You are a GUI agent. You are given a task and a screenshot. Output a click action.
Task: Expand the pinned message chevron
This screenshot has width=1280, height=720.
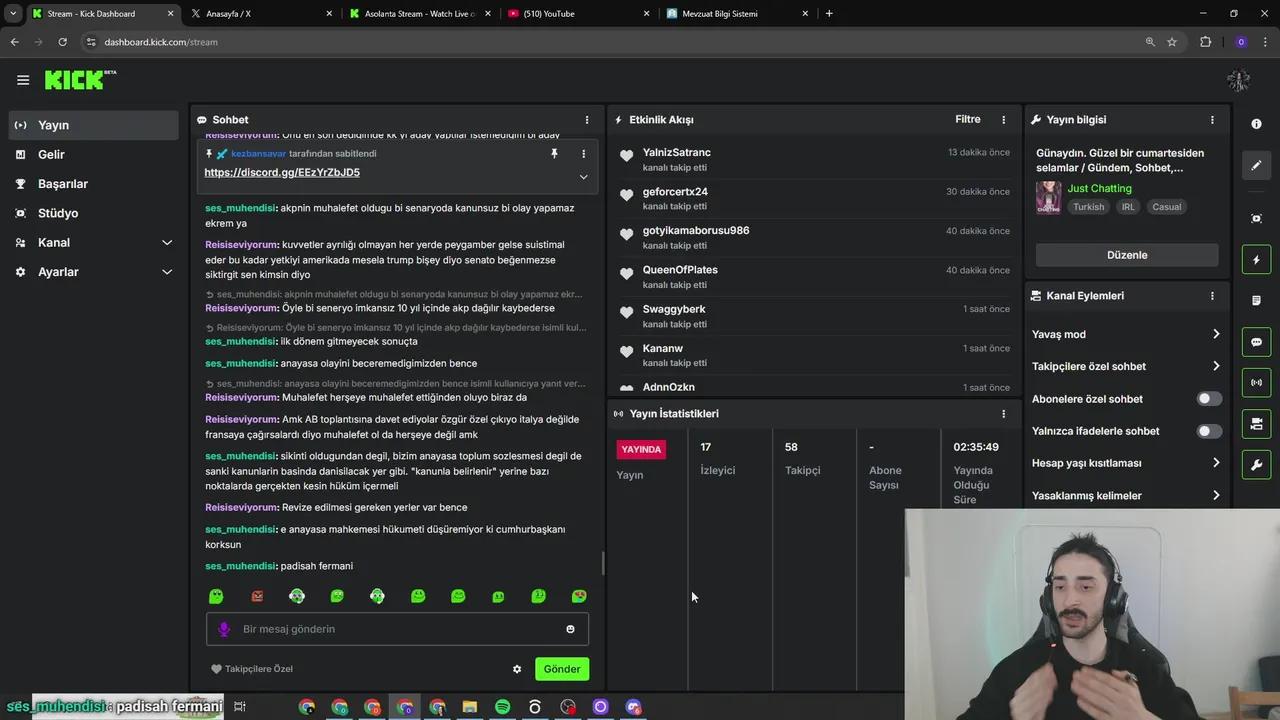tap(584, 177)
